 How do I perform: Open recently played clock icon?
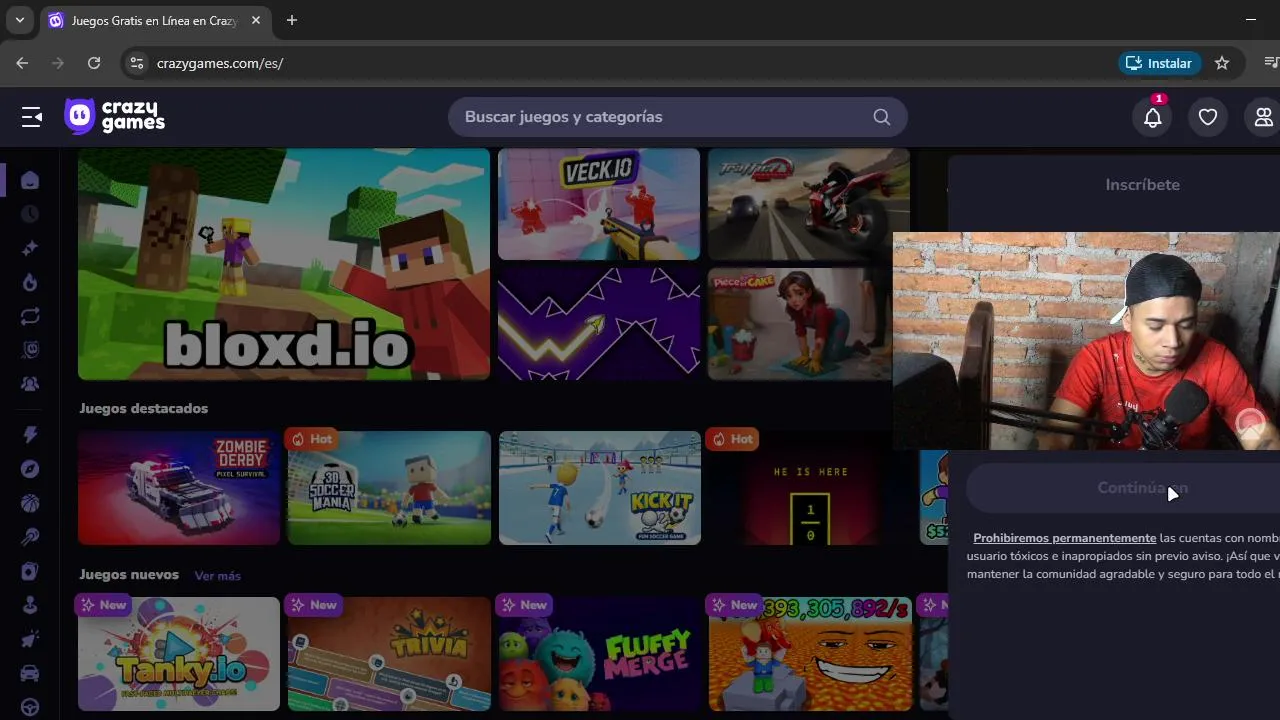click(30, 214)
